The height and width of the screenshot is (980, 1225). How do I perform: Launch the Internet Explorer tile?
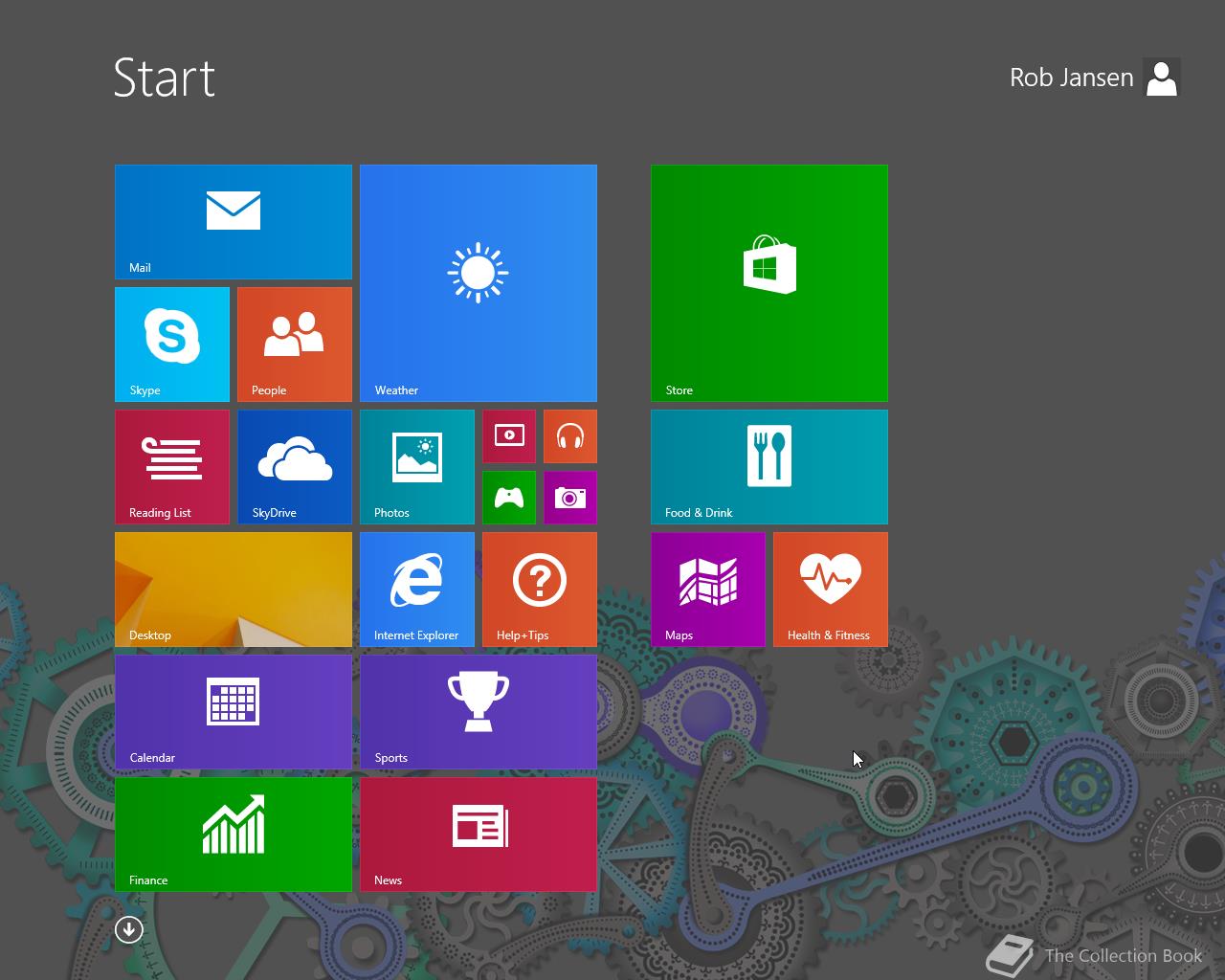pos(417,590)
